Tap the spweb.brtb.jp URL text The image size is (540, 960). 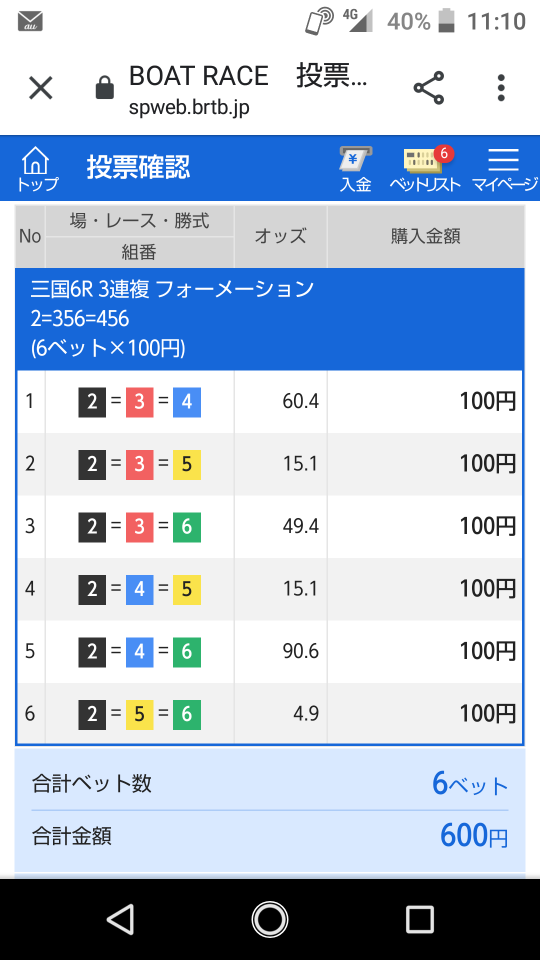[189, 108]
